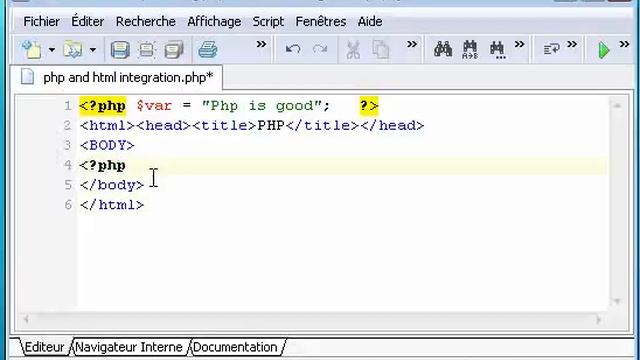The width and height of the screenshot is (640, 360).
Task: Click the Cut scissors icon
Action: [353, 50]
